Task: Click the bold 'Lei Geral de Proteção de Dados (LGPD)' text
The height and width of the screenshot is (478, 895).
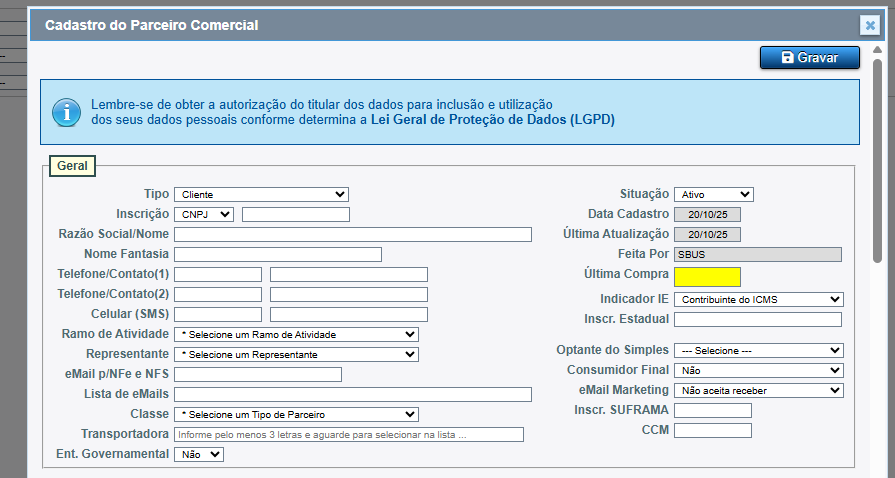Action: pos(493,120)
